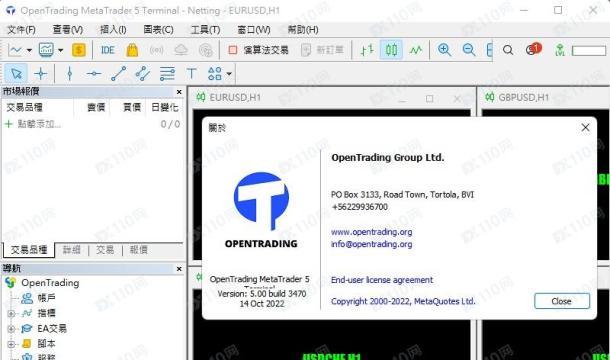Open the chart templates dropdown arrow
Viewport: 610px width, 360px height.
pos(60,50)
